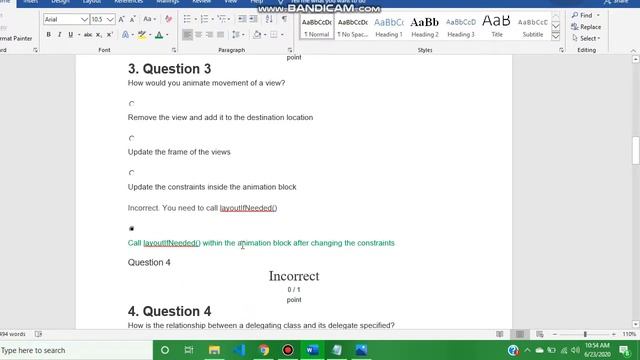Open the Arial font name dropdown
The image size is (640, 360).
[84, 19]
